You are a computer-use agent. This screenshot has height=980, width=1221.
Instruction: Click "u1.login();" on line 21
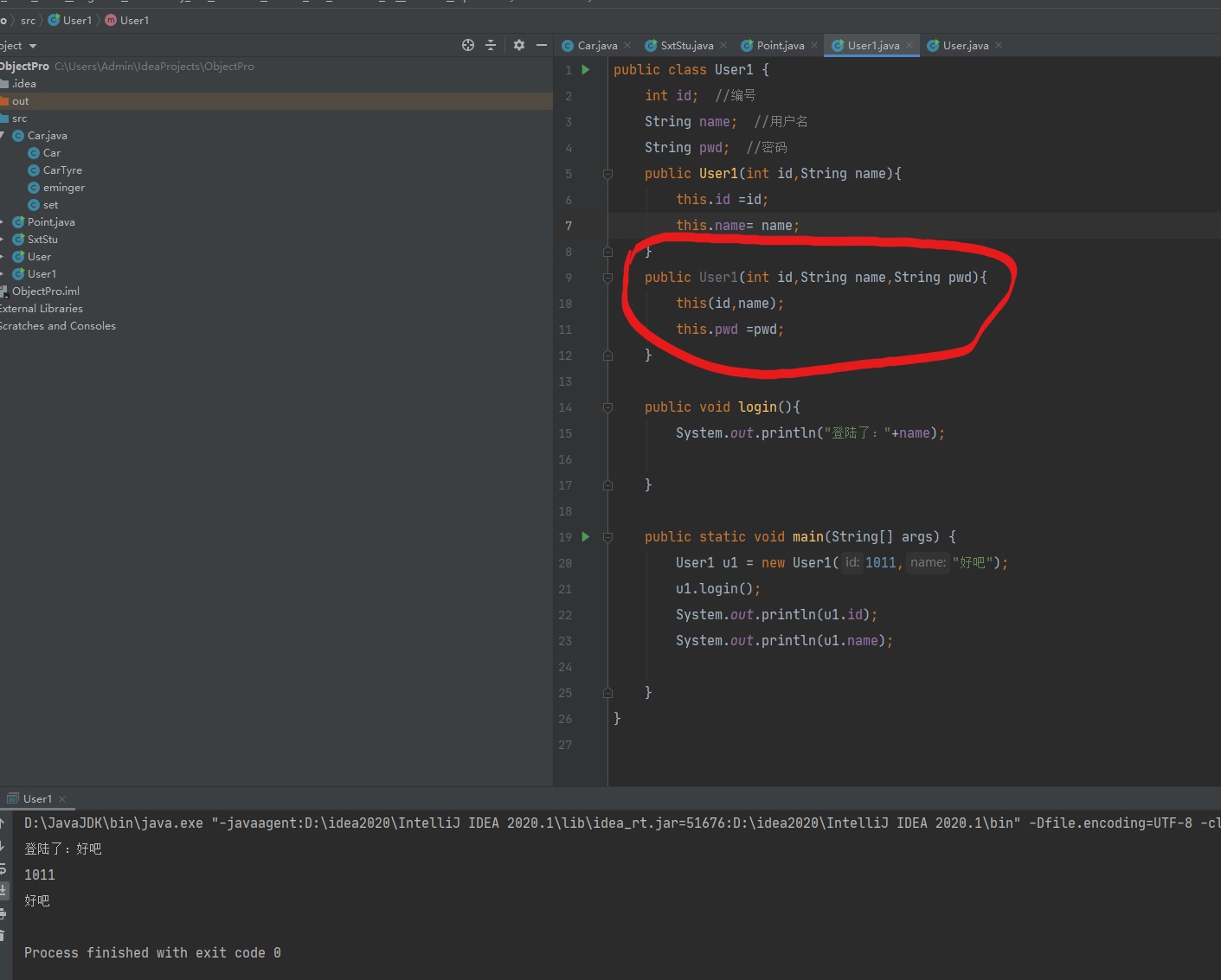tap(718, 589)
